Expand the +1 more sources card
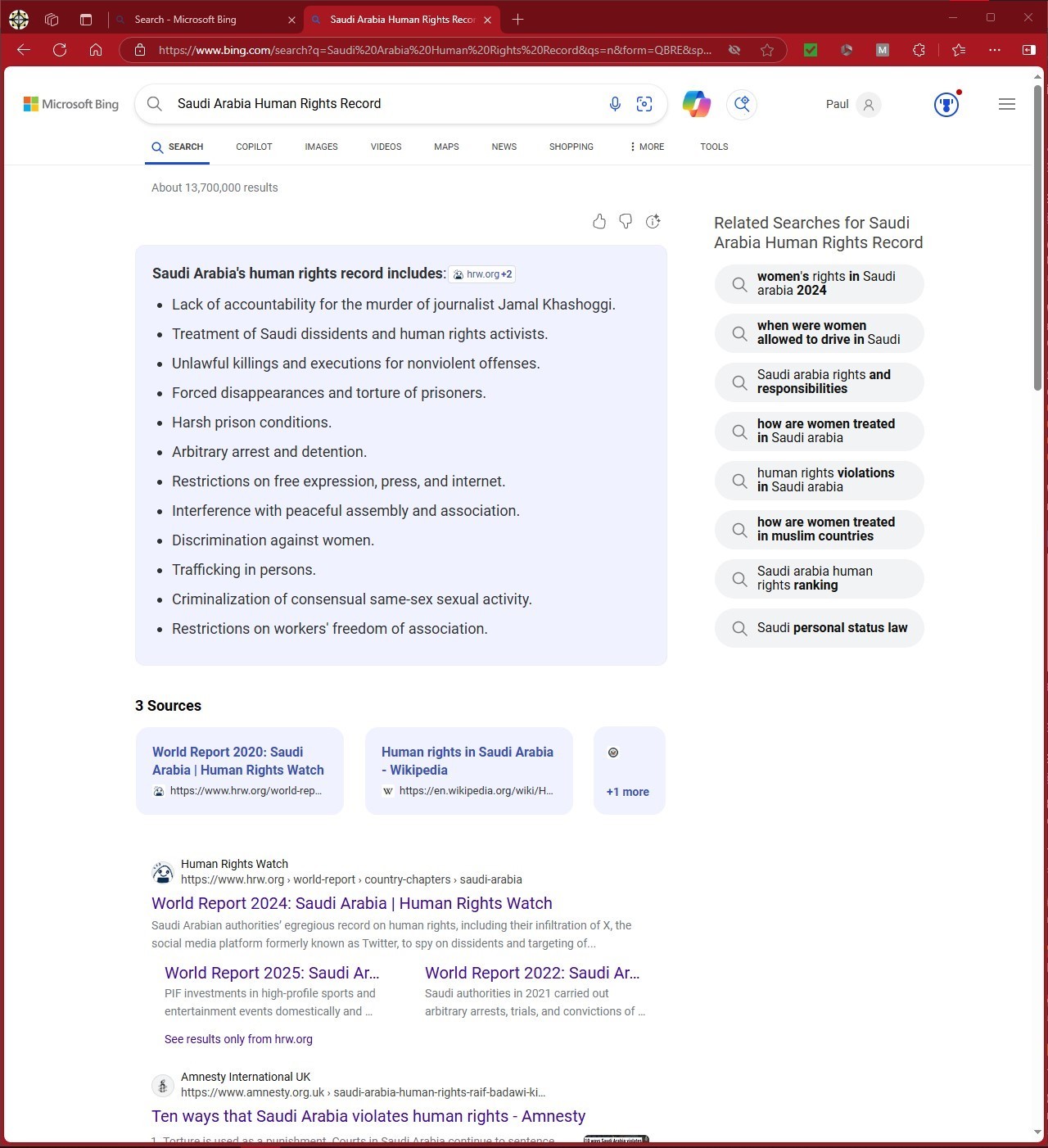The height and width of the screenshot is (1148, 1048). click(x=629, y=771)
